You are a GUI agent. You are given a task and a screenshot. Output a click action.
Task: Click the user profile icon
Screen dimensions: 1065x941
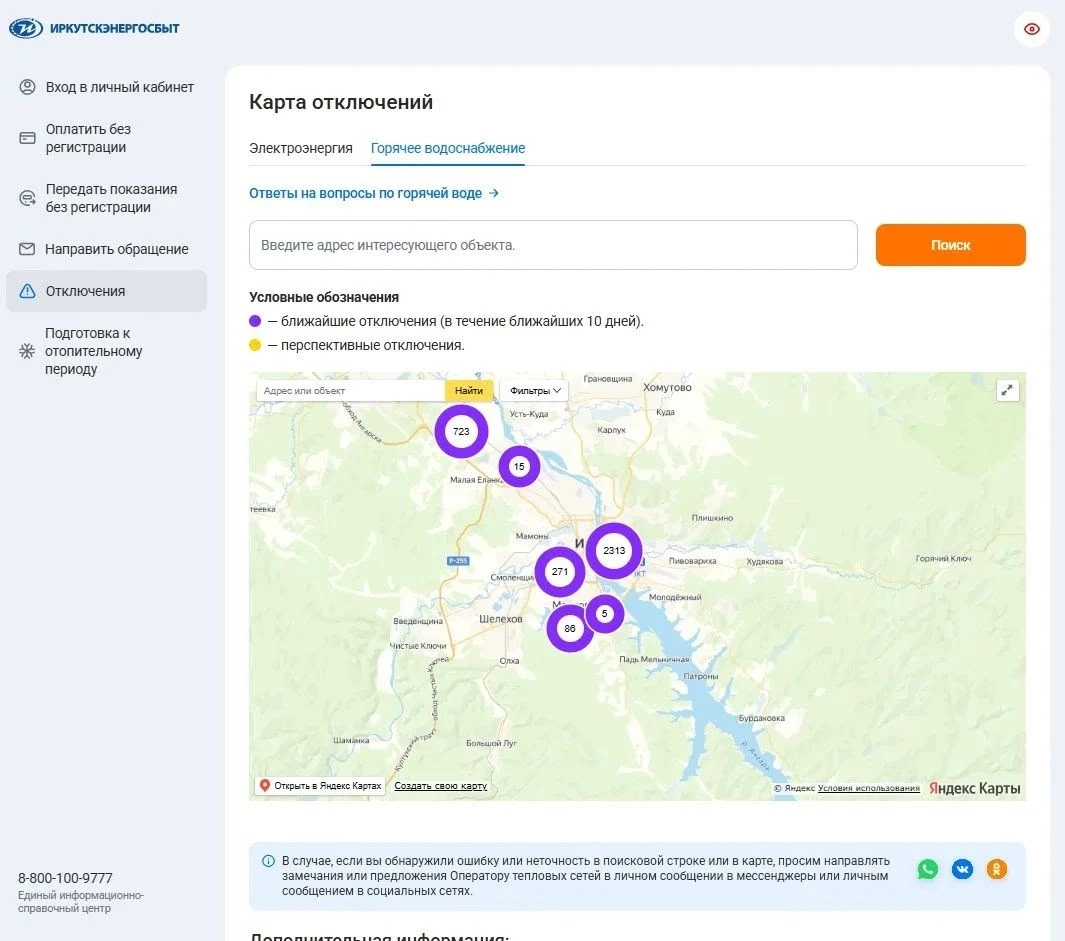point(27,87)
